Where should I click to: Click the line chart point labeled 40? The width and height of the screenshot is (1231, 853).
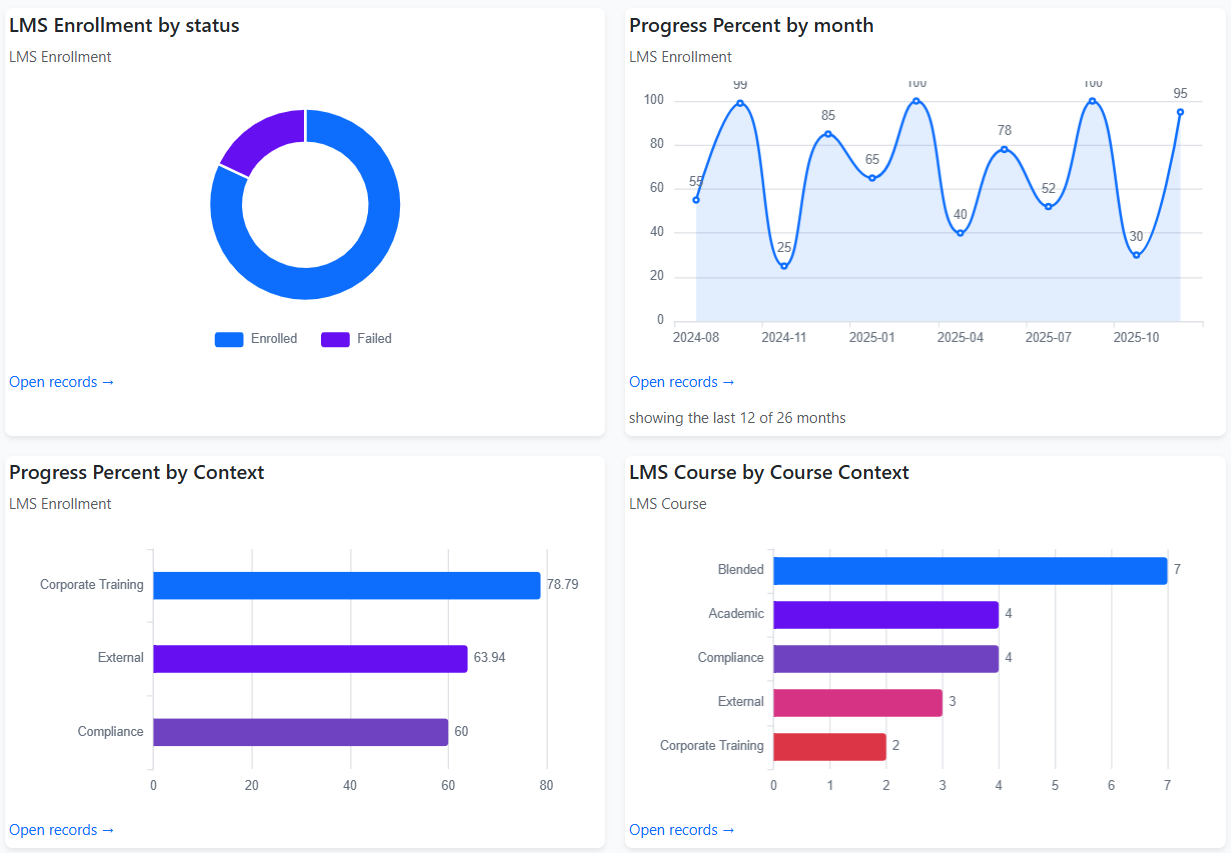(x=960, y=233)
